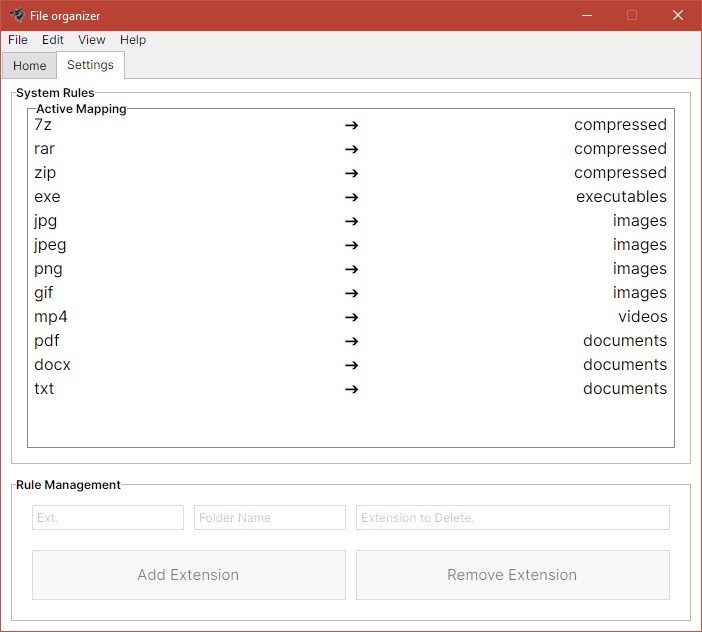702x632 pixels.
Task: Focus the Extension to Delete field
Action: 513,518
